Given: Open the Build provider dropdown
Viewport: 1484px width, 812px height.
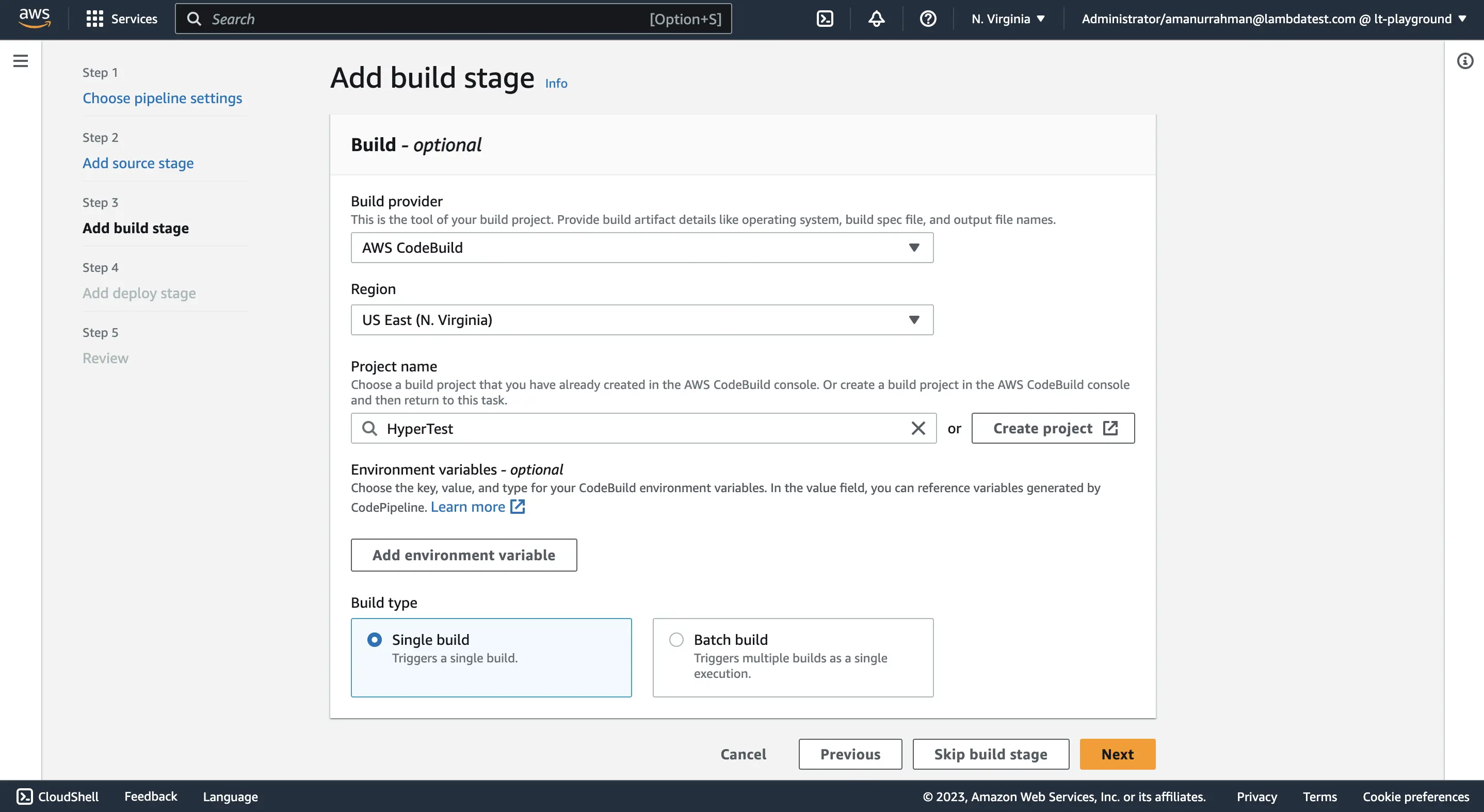Looking at the screenshot, I should pyautogui.click(x=642, y=248).
